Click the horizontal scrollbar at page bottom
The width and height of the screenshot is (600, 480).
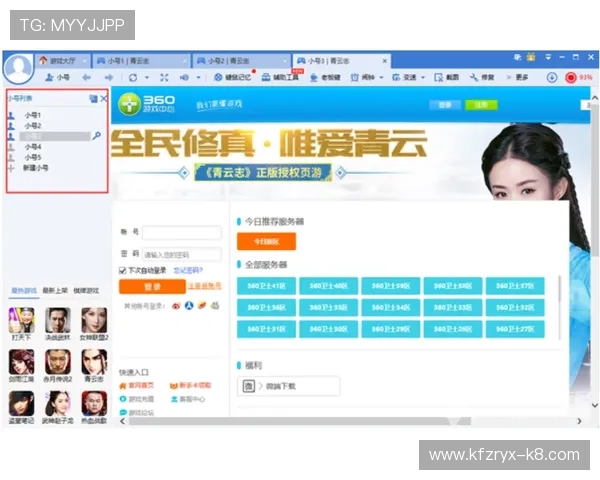300,421
